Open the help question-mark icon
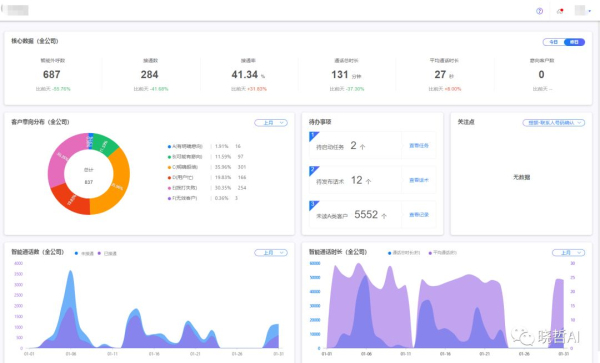Image resolution: width=600 pixels, height=363 pixels. tap(539, 11)
